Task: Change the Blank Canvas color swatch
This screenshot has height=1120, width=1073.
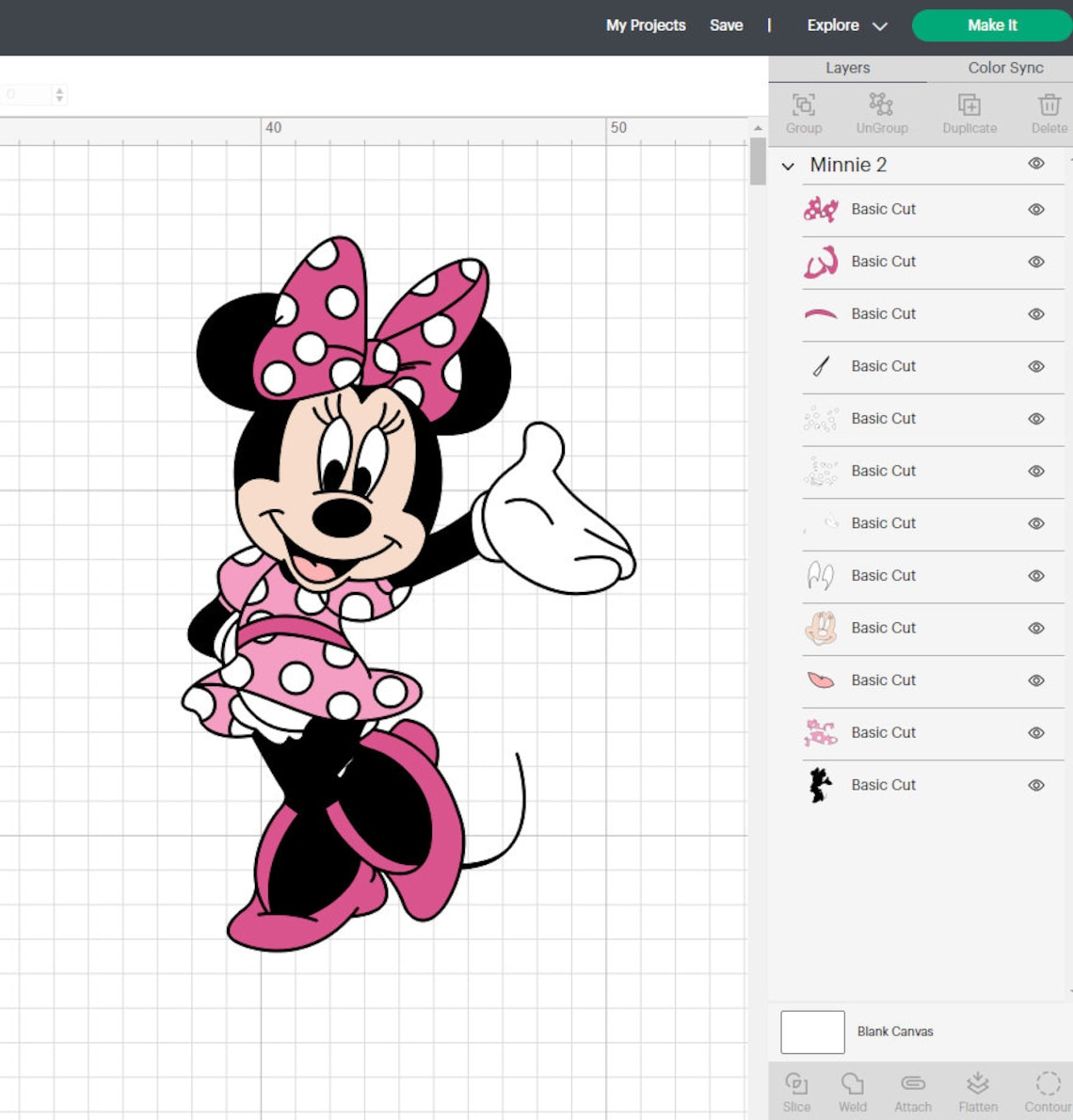Action: 813,1032
